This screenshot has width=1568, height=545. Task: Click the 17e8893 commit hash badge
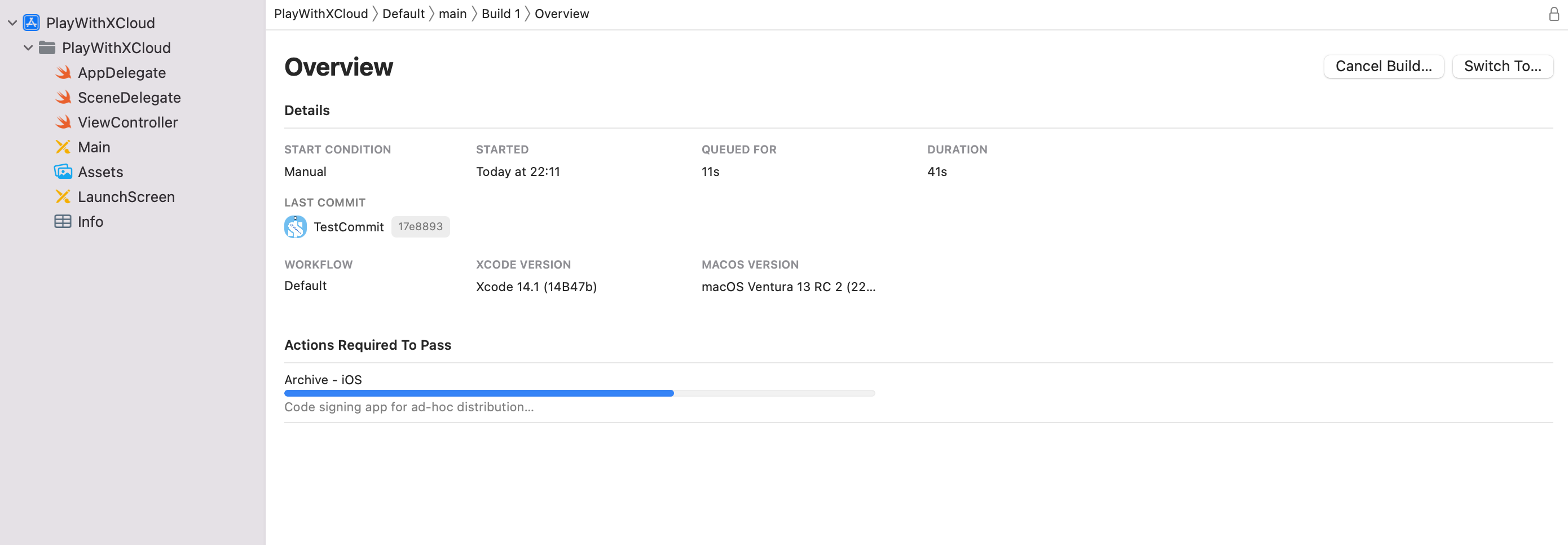(420, 226)
